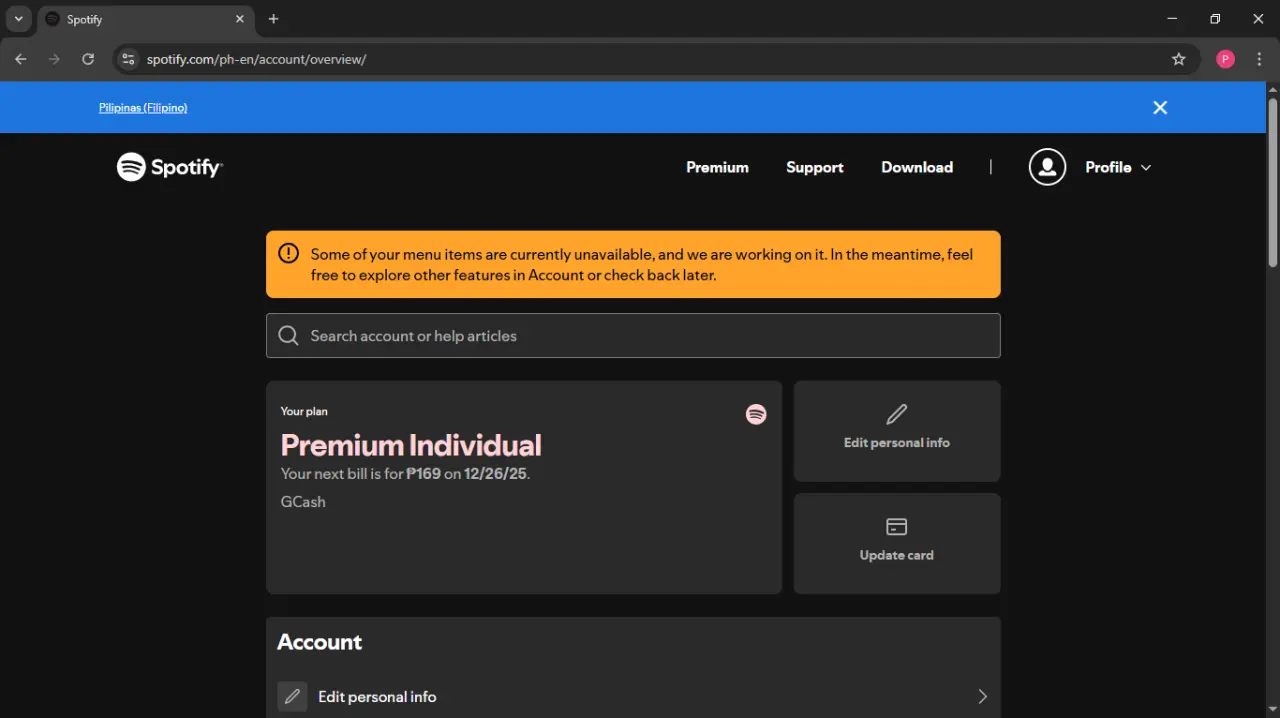Viewport: 1280px width, 718px height.
Task: Click the forward navigation arrow
Action: point(54,59)
